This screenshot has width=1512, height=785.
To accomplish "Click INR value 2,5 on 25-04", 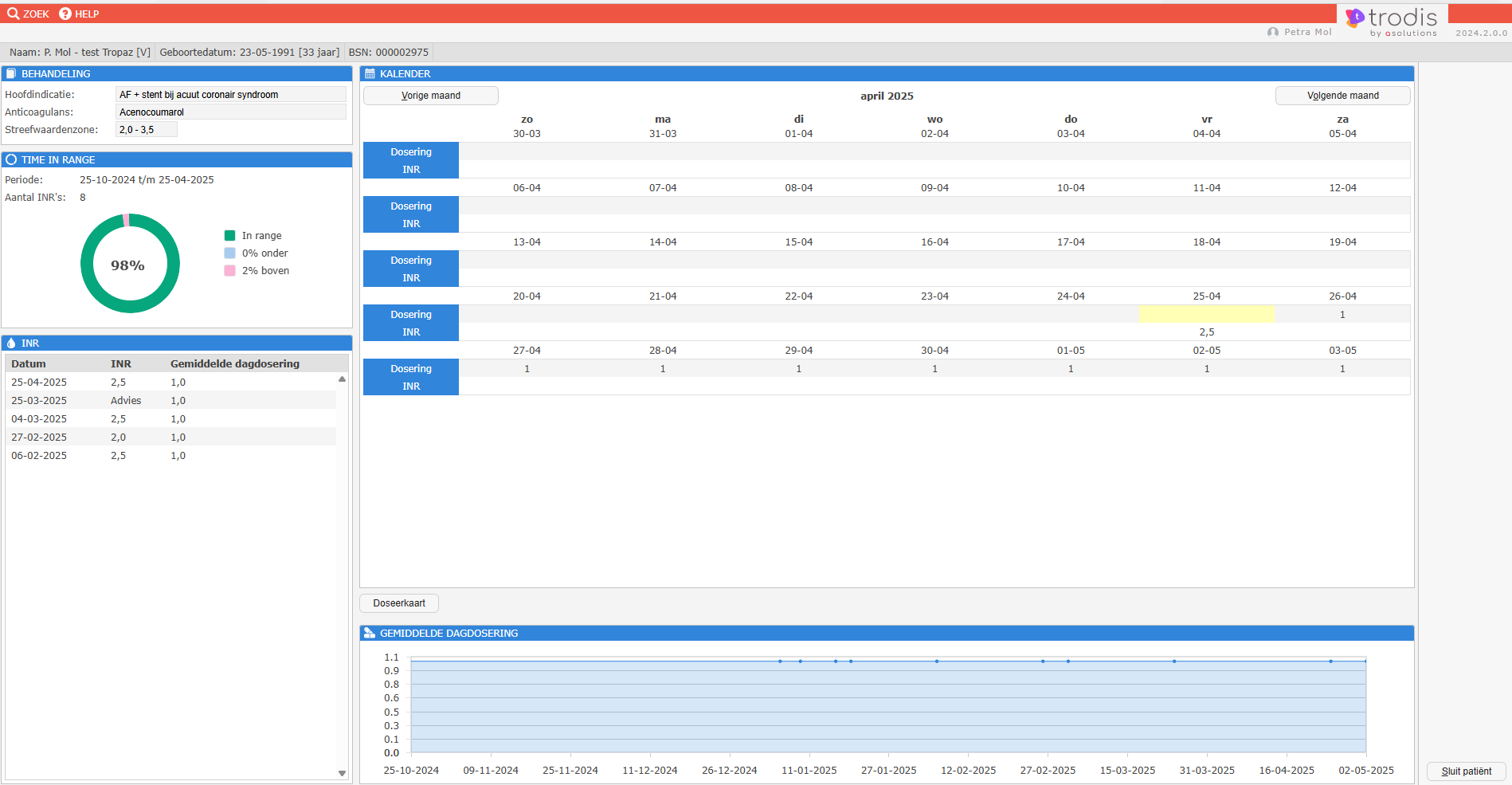I will point(1207,332).
